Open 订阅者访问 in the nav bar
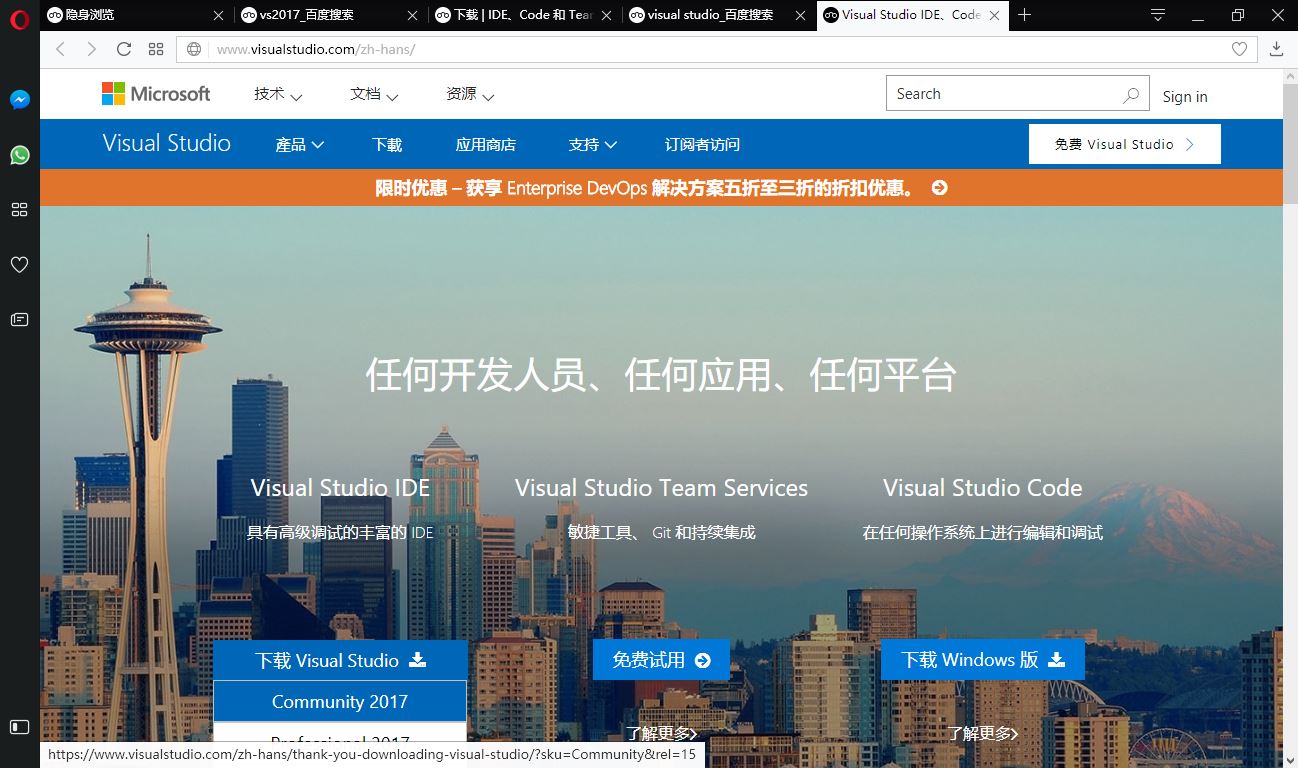 coord(702,145)
